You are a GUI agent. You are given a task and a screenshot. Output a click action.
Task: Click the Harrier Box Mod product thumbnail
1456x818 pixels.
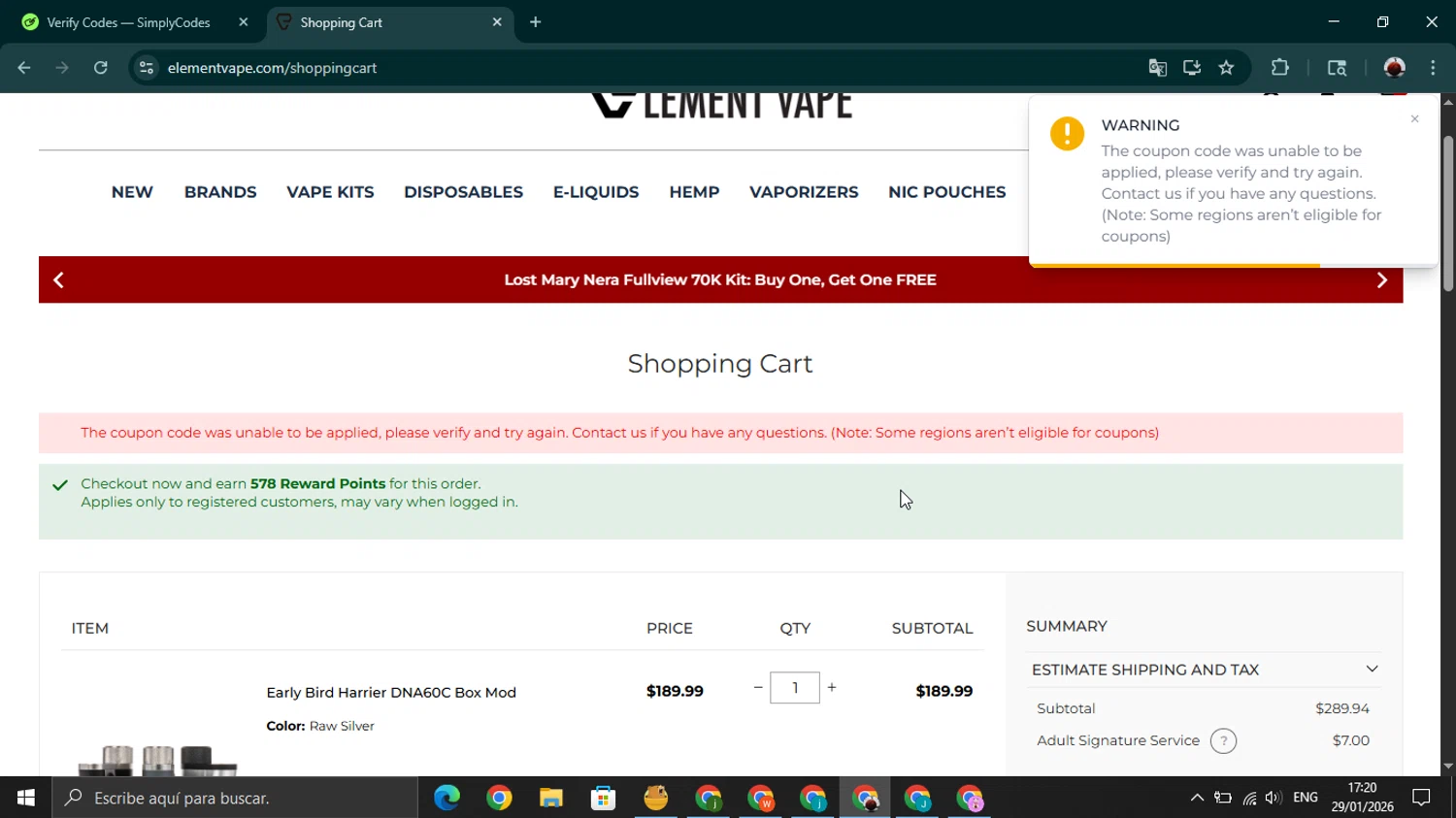157,760
